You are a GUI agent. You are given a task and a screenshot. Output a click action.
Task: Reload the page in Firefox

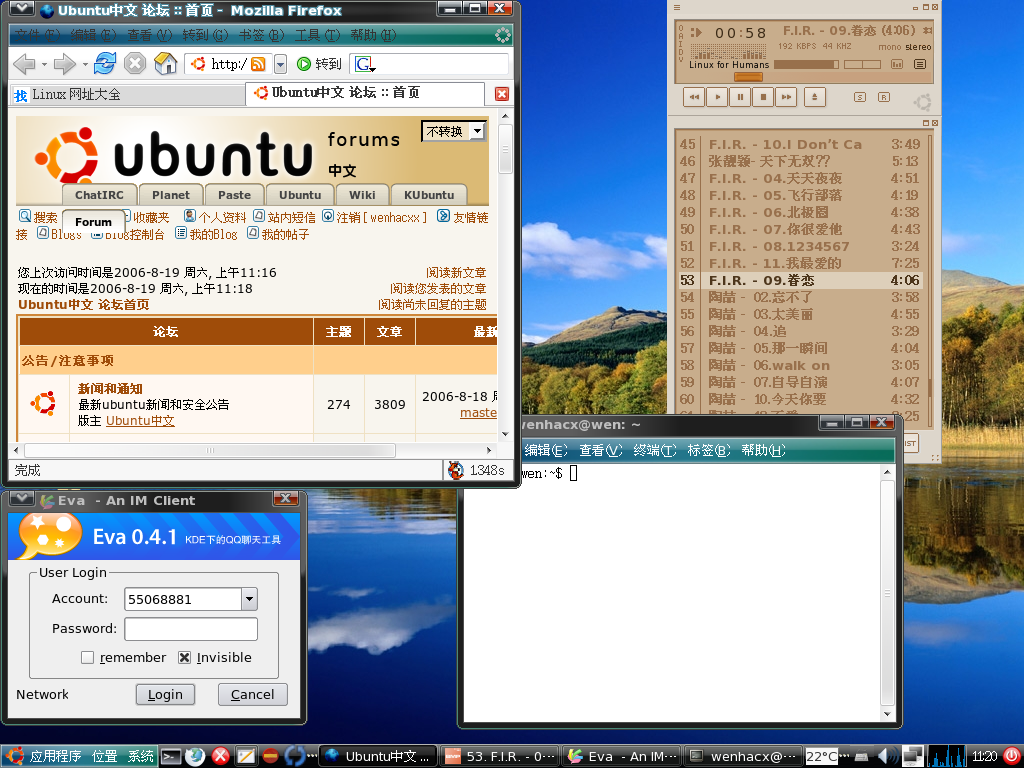(x=104, y=63)
